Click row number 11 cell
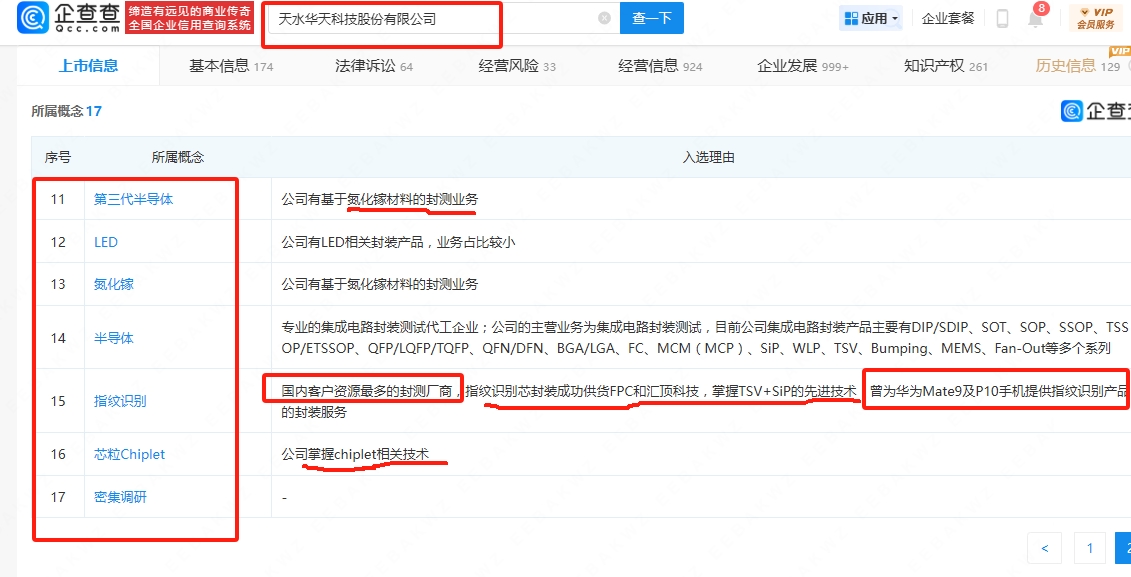The width and height of the screenshot is (1131, 577). (58, 199)
